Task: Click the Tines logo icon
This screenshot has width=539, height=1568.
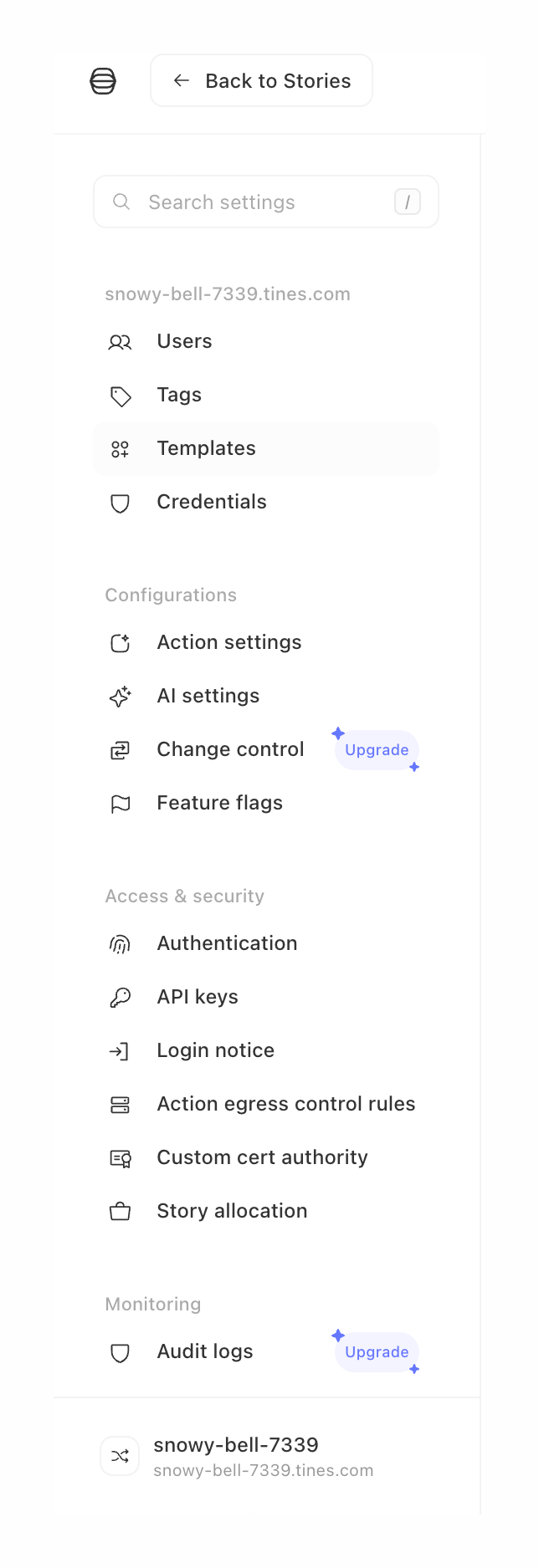Action: 102,80
